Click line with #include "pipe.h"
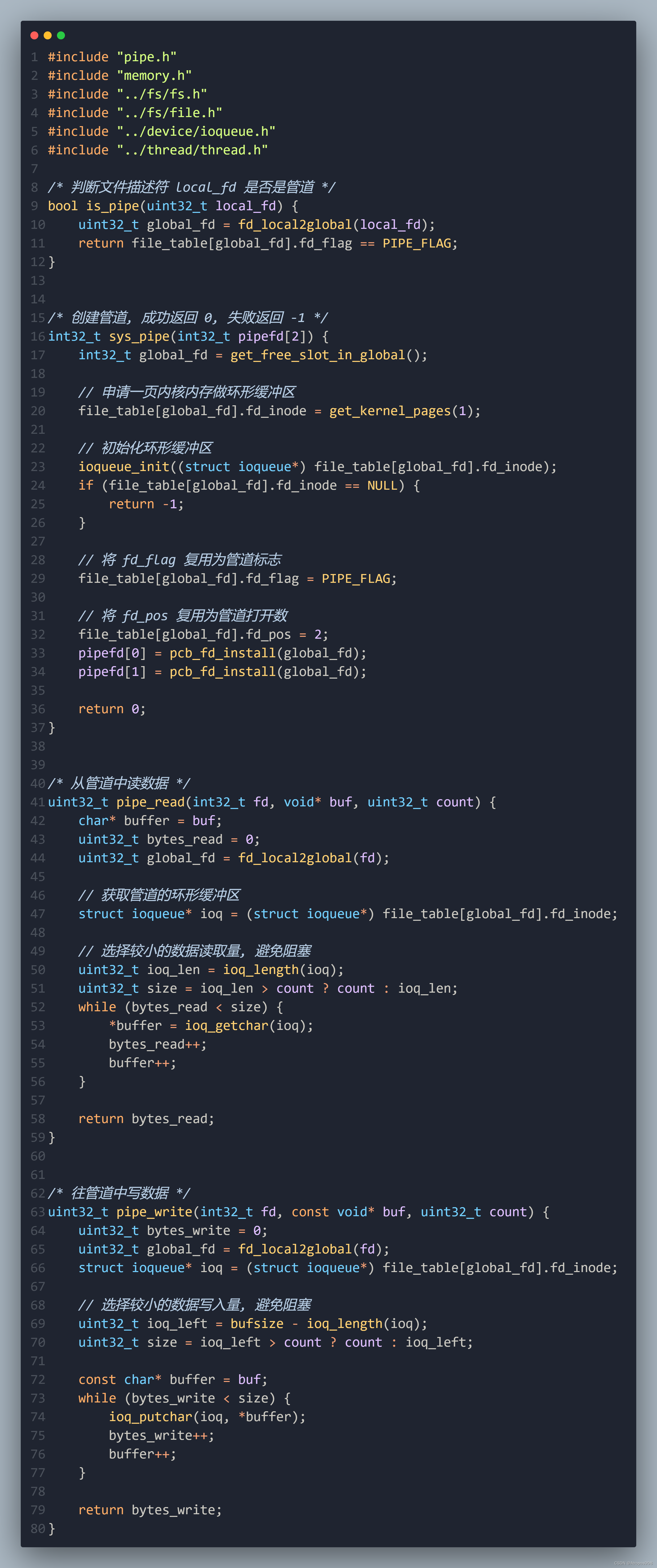Screen dimensions: 657x1568 point(113,57)
